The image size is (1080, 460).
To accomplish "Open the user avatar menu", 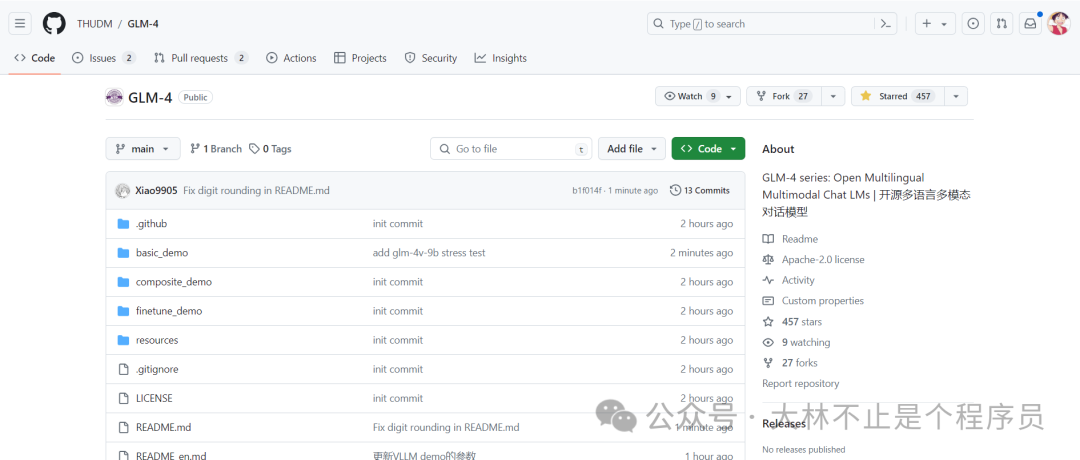I will coord(1058,23).
